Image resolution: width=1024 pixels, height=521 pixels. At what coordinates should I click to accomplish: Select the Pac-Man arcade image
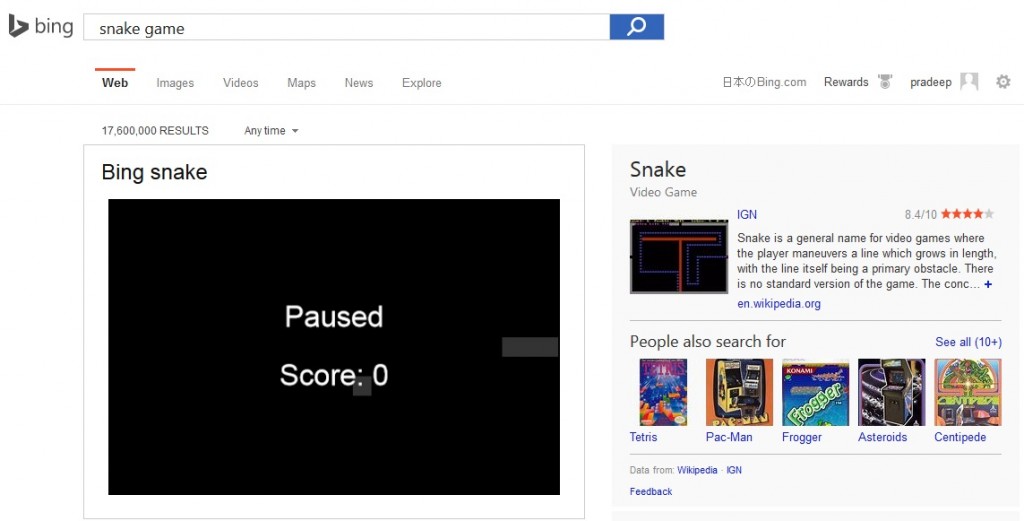click(x=739, y=392)
